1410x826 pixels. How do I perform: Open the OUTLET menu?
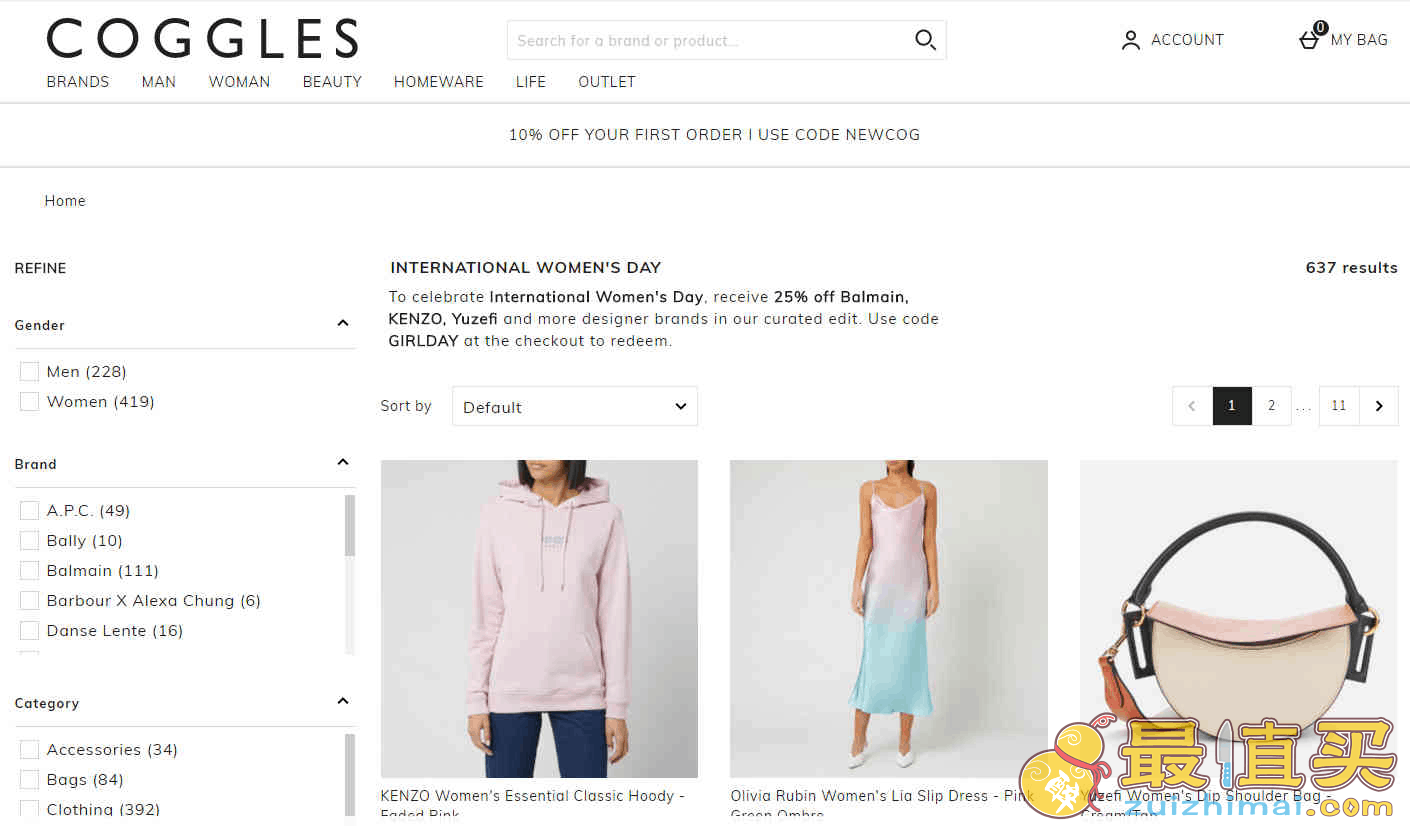coord(607,82)
